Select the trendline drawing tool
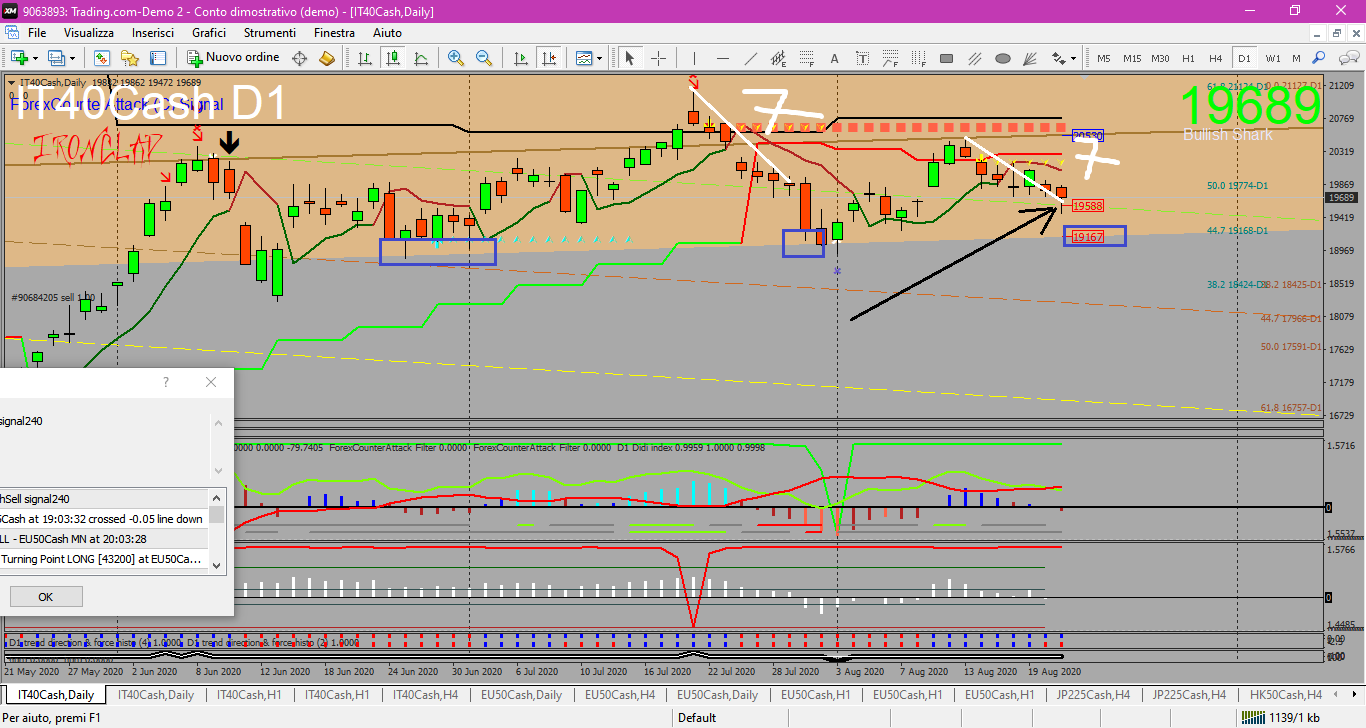The image size is (1366, 728). tap(753, 58)
